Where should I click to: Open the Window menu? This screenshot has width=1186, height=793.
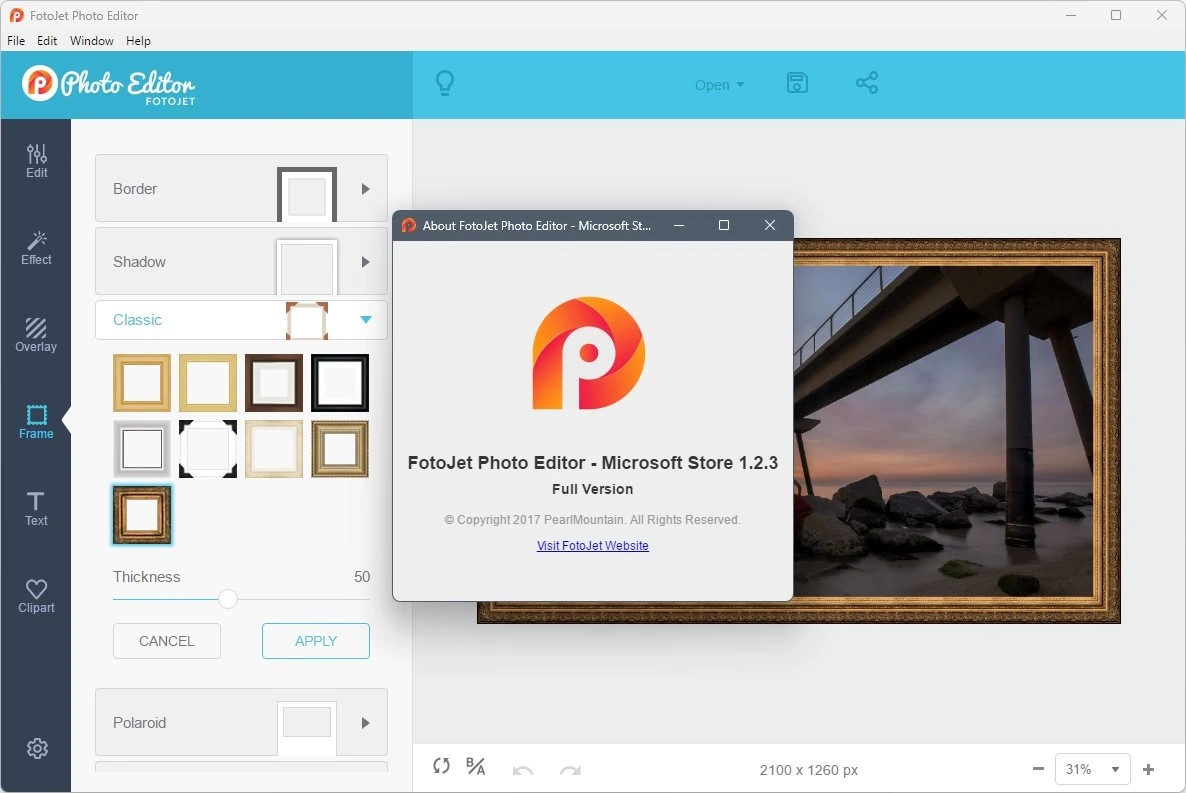point(92,41)
